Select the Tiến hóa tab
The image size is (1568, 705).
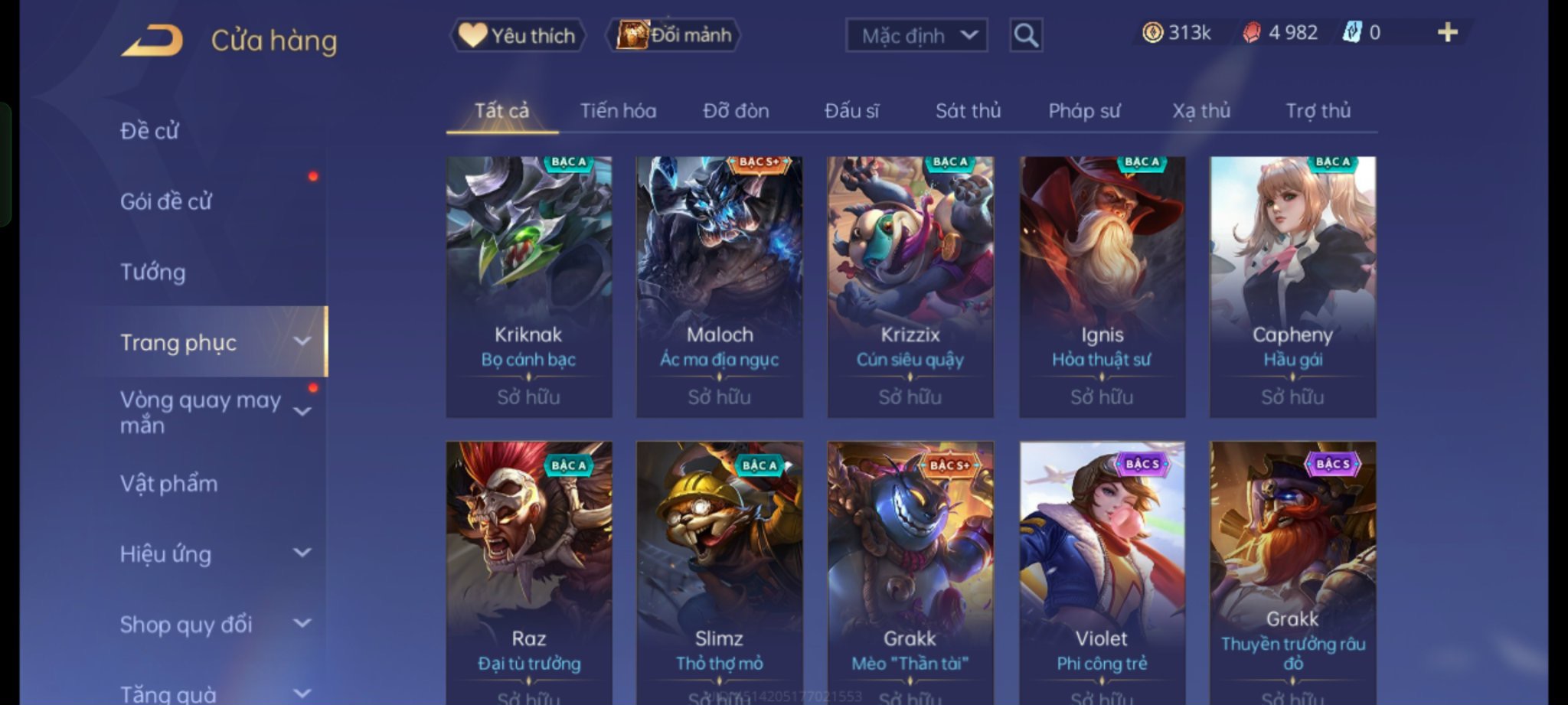tap(618, 111)
